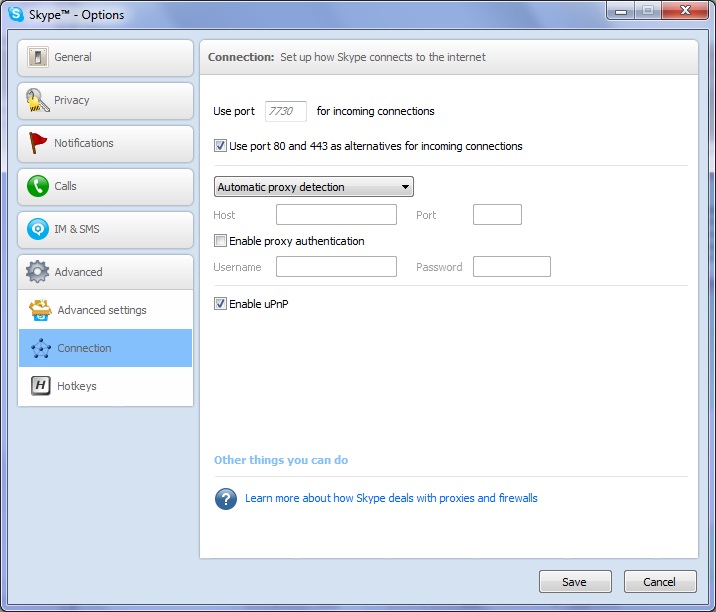
Task: Open the Privacy options tab
Action: pos(105,100)
